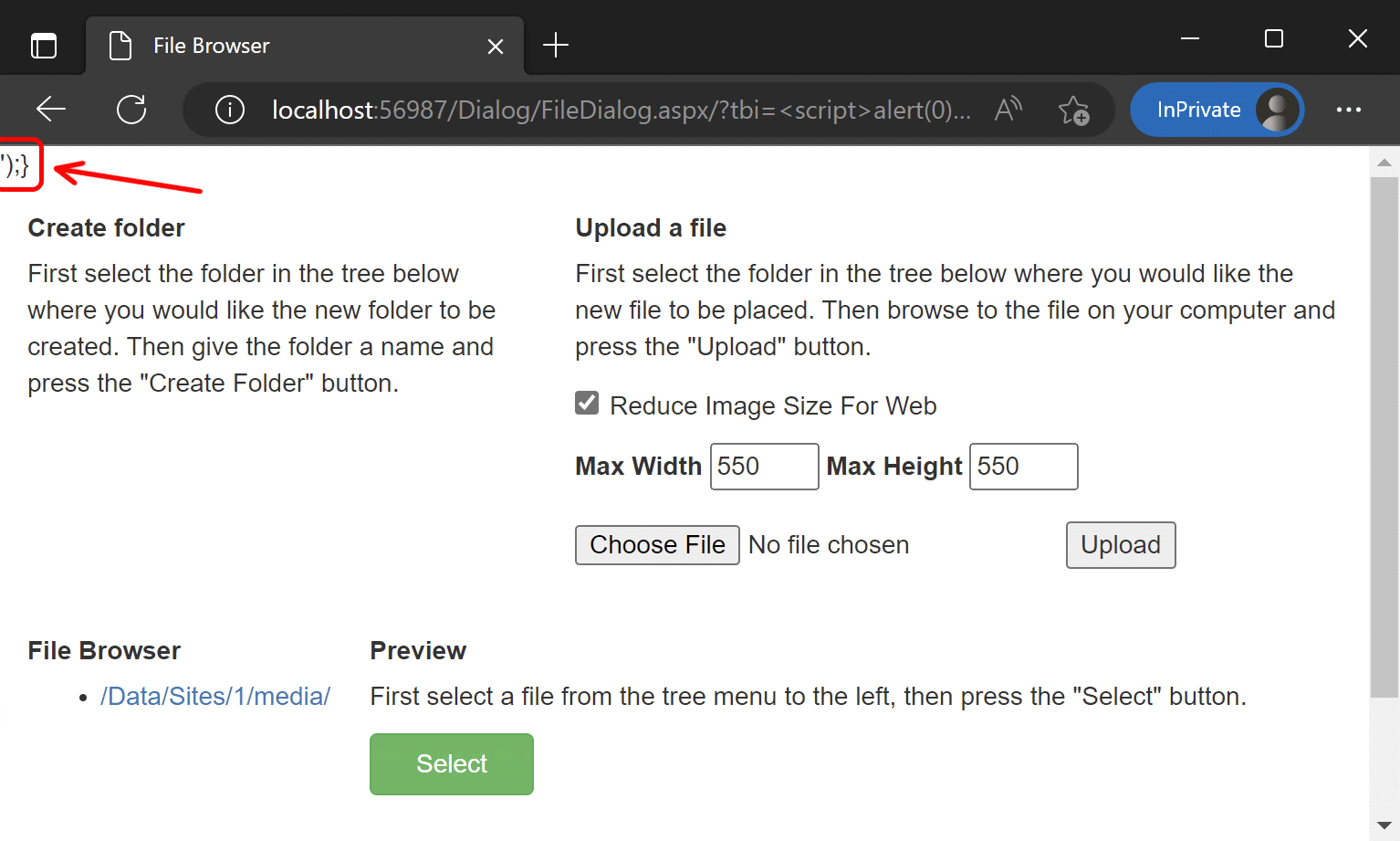Open a new browser tab

click(555, 45)
